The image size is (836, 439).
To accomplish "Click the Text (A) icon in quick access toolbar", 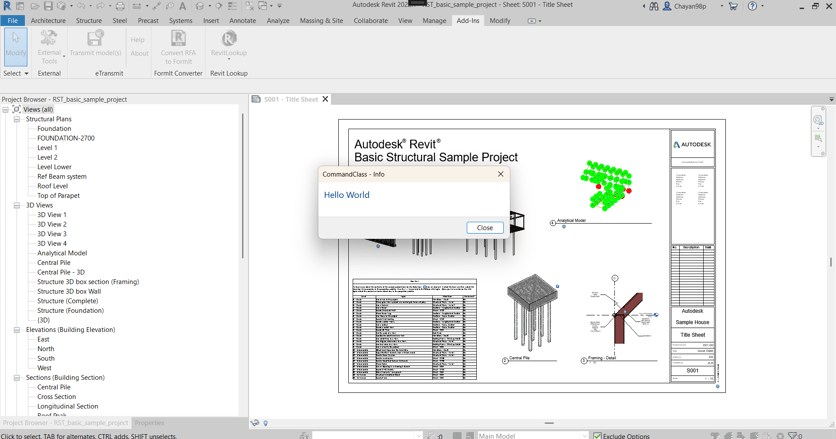I will [x=182, y=6].
